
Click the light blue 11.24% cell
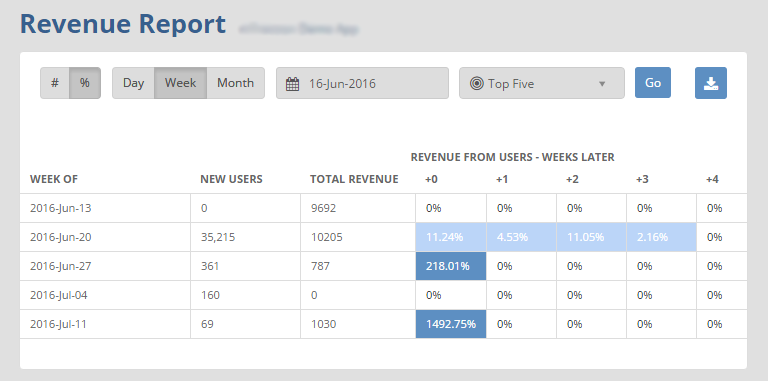pyautogui.click(x=451, y=238)
